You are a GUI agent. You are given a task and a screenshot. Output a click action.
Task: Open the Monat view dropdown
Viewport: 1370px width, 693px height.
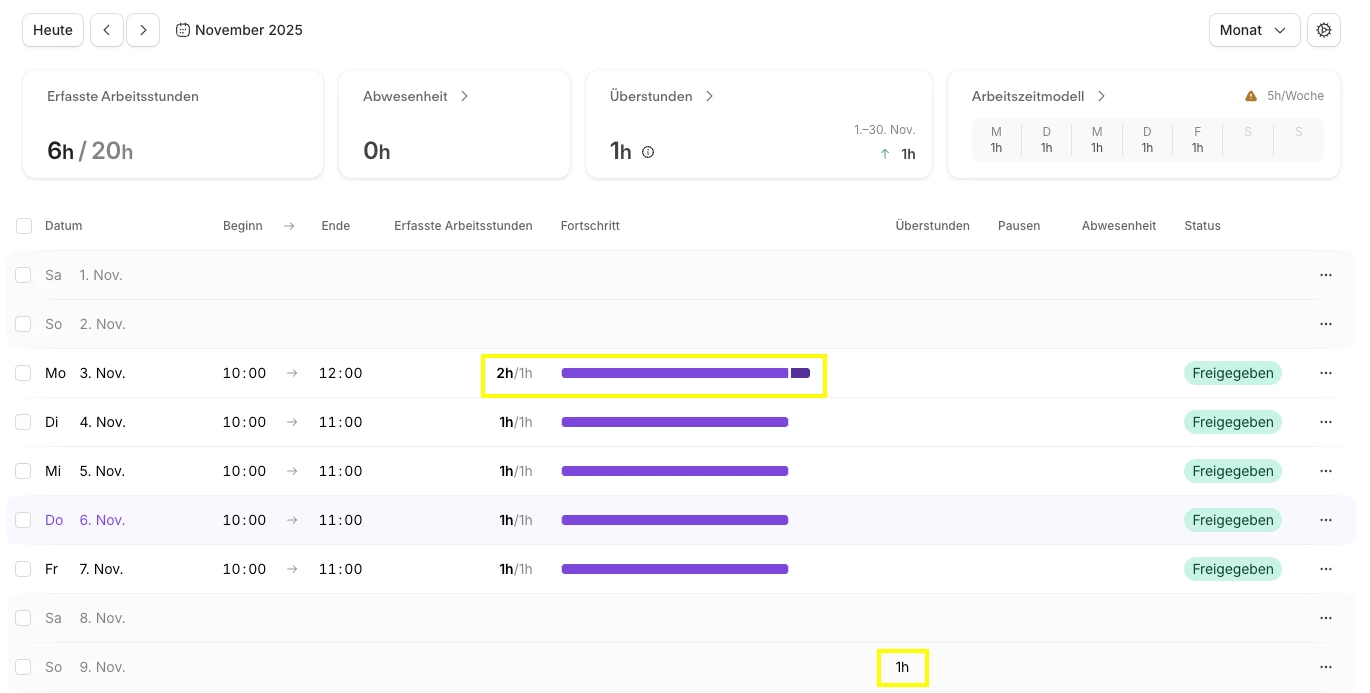tap(1254, 30)
